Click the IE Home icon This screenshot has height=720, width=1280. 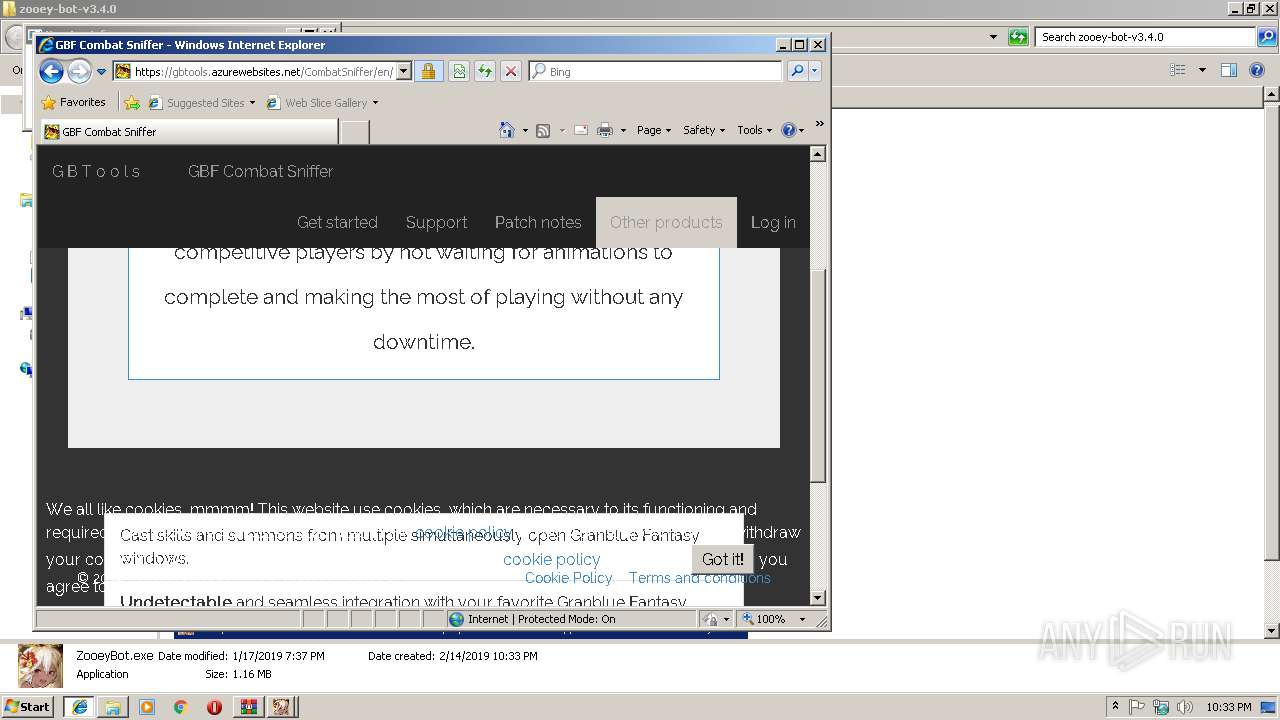point(507,130)
